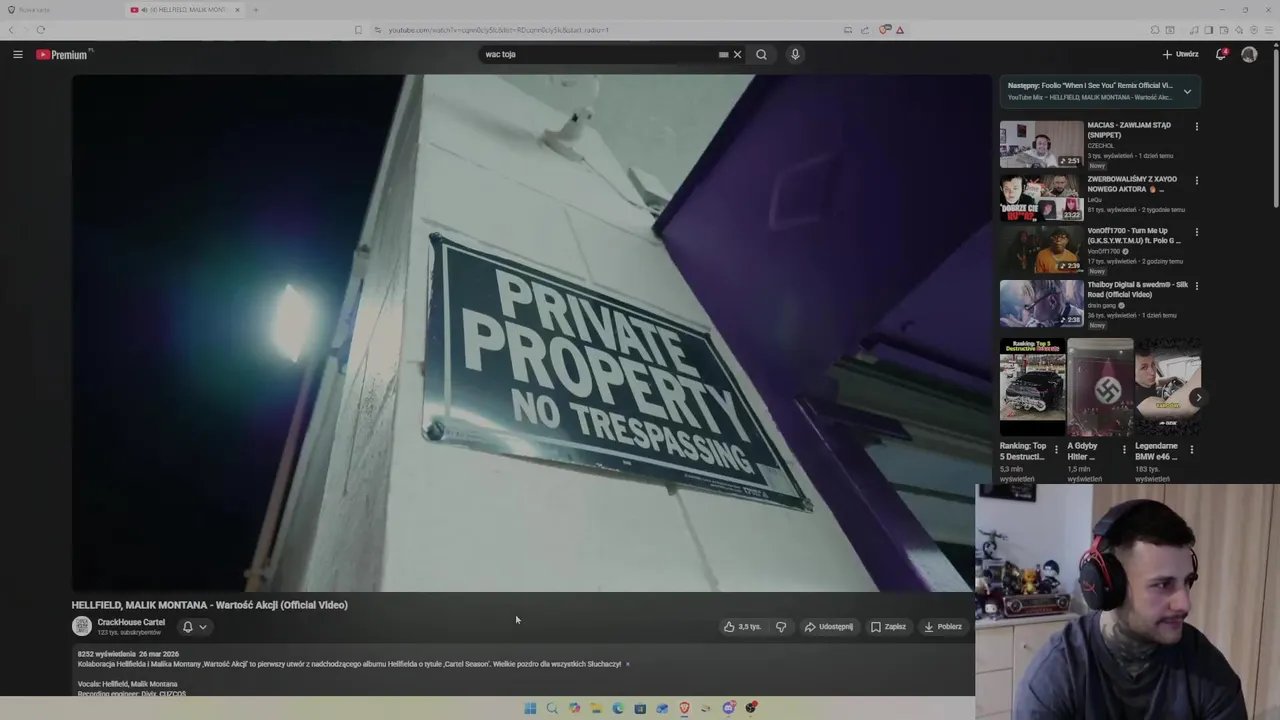Click the page scrollbar on the right

tap(1275, 130)
